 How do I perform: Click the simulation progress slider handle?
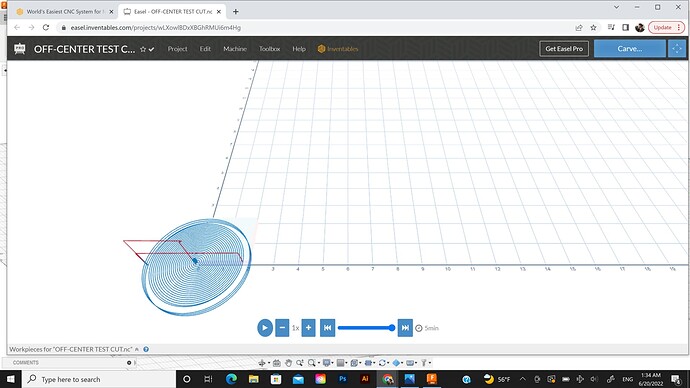click(x=392, y=328)
